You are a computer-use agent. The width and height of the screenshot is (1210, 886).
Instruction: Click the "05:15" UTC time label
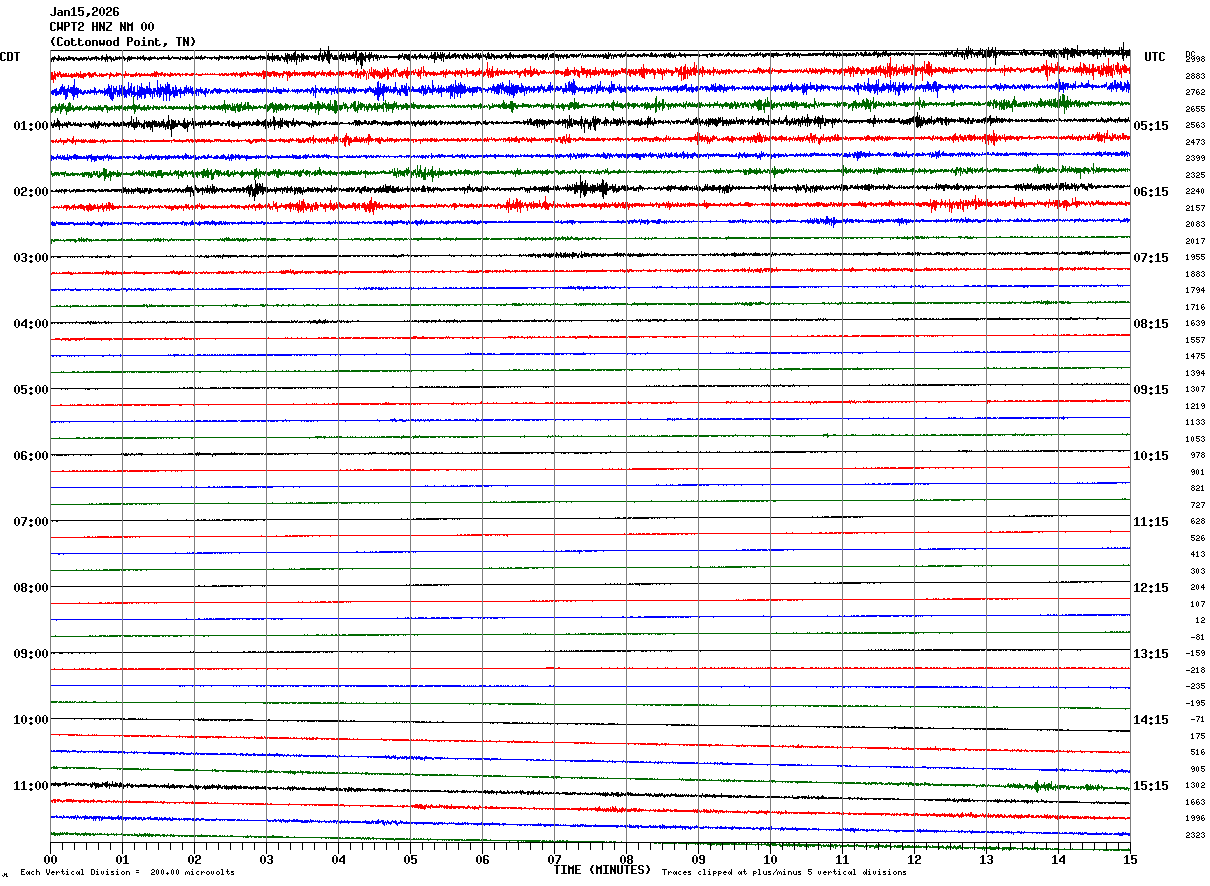[1151, 126]
